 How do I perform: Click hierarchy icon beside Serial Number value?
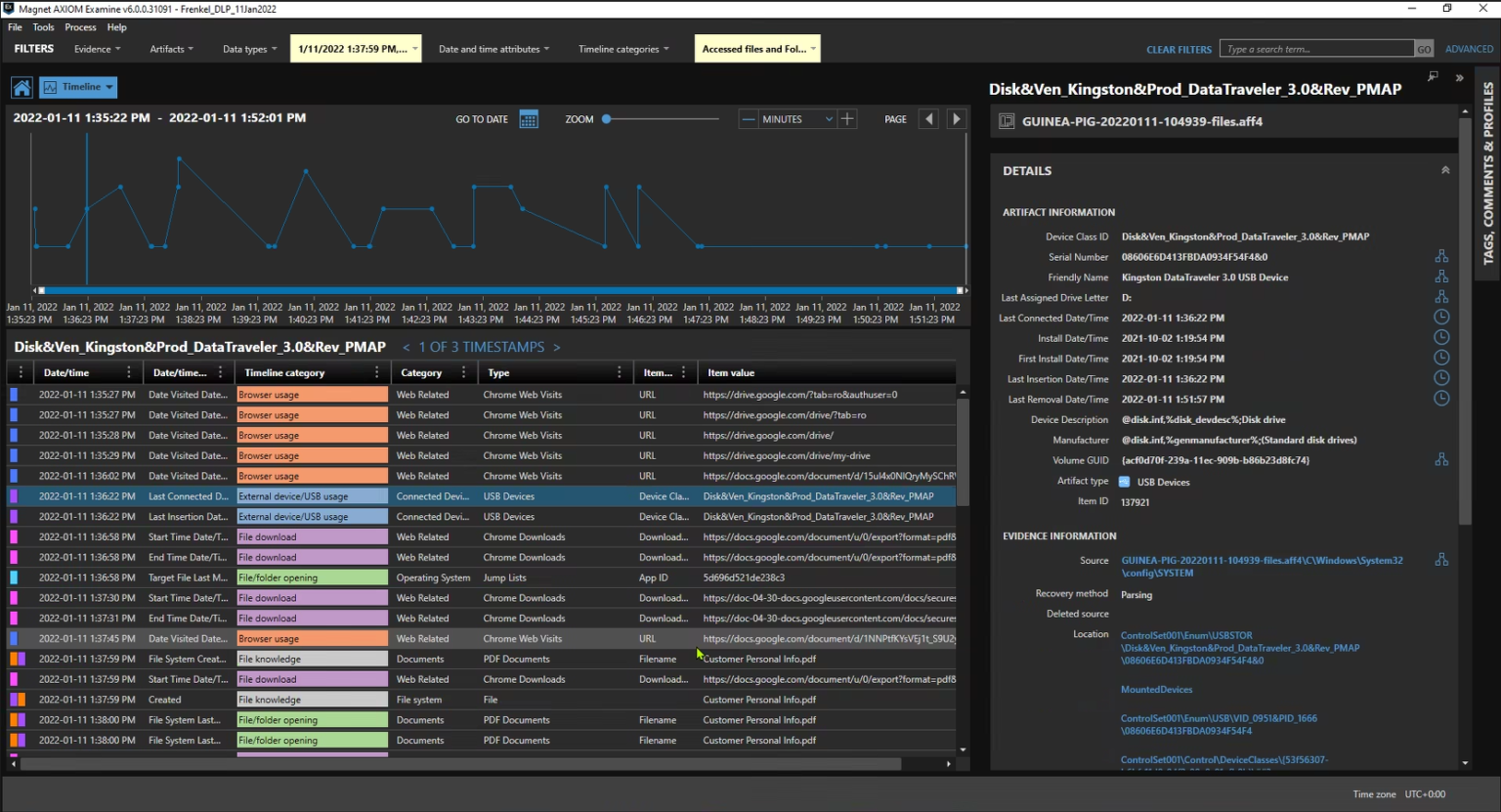click(1441, 256)
